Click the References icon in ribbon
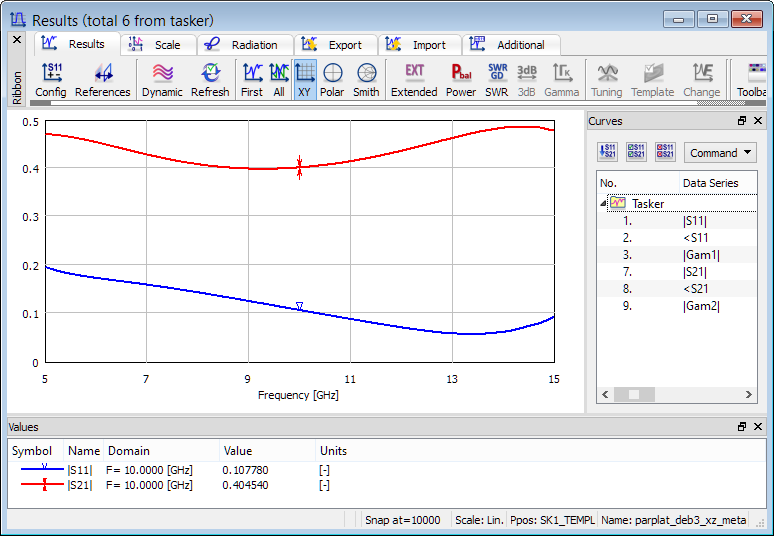The width and height of the screenshot is (774, 536). (x=103, y=79)
